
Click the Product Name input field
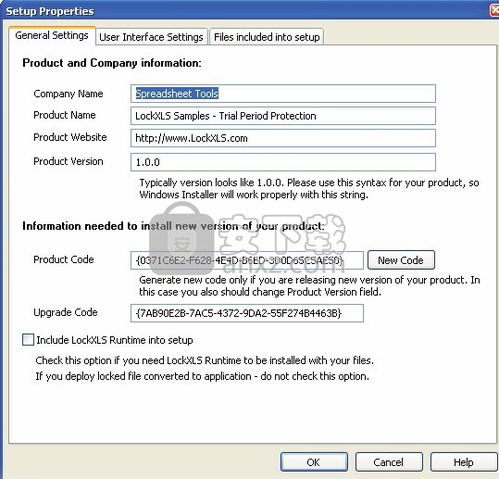click(283, 116)
